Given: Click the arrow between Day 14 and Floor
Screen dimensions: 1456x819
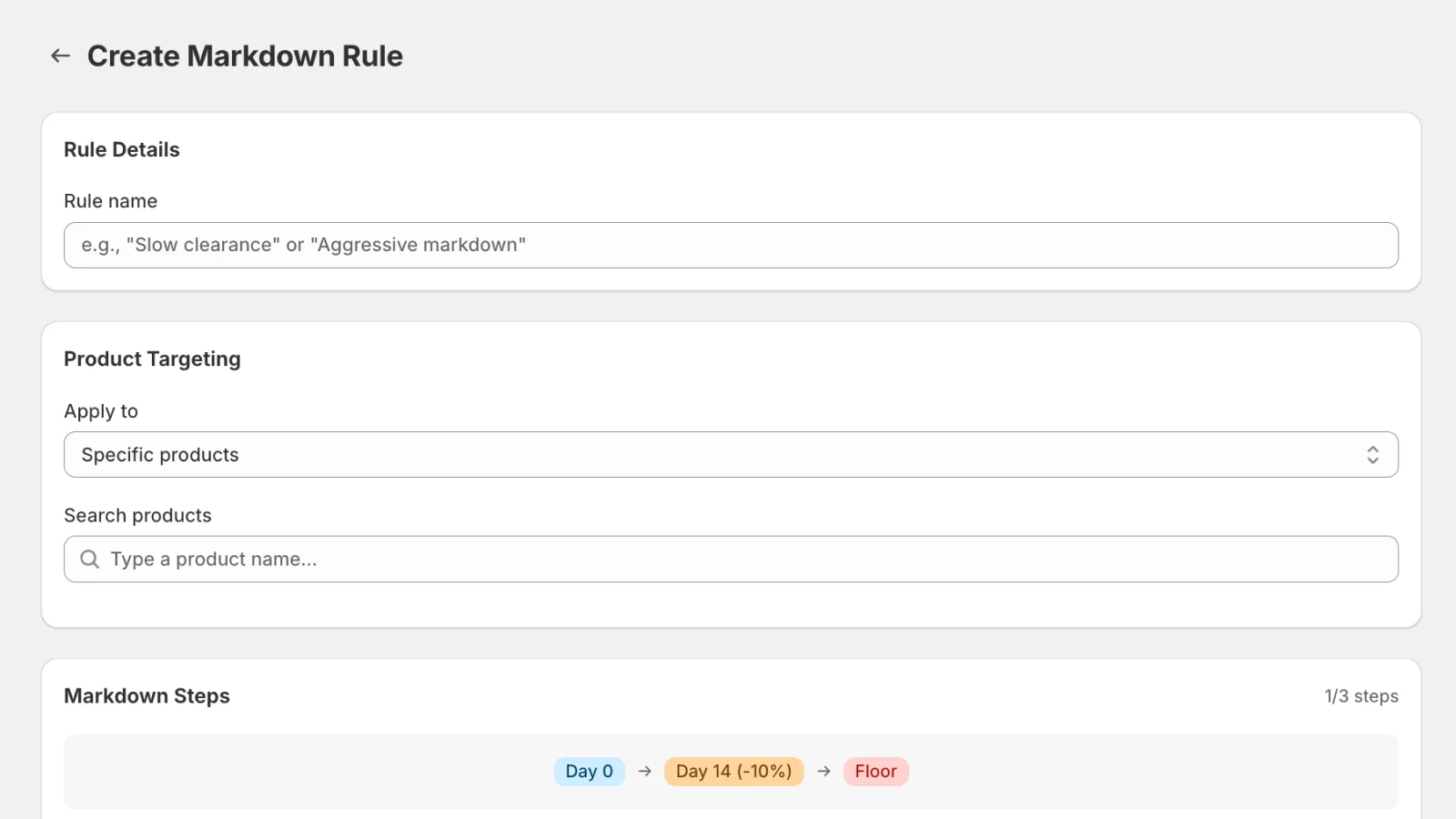Looking at the screenshot, I should pyautogui.click(x=824, y=771).
